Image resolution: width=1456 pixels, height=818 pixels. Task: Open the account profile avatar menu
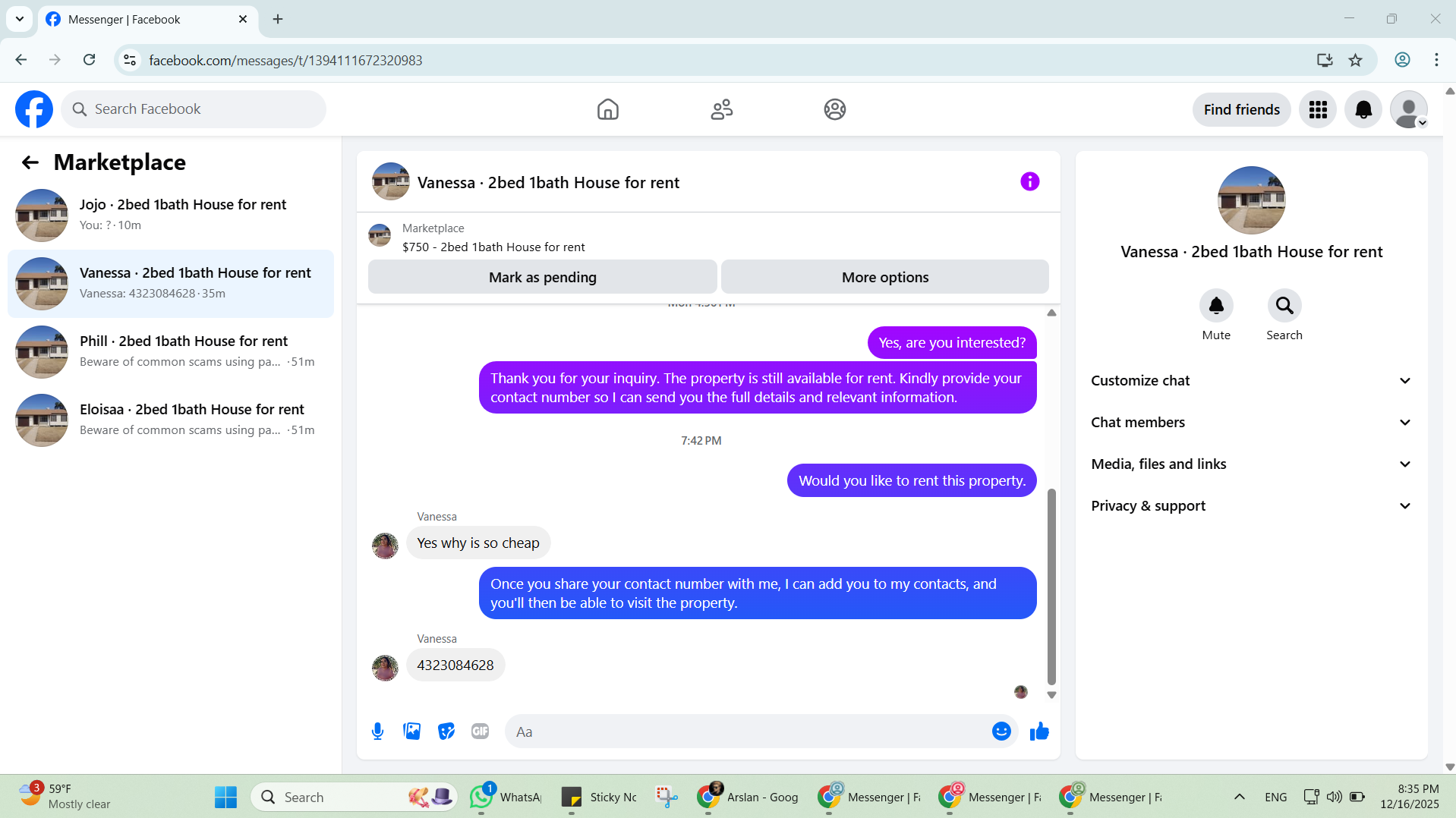1409,109
